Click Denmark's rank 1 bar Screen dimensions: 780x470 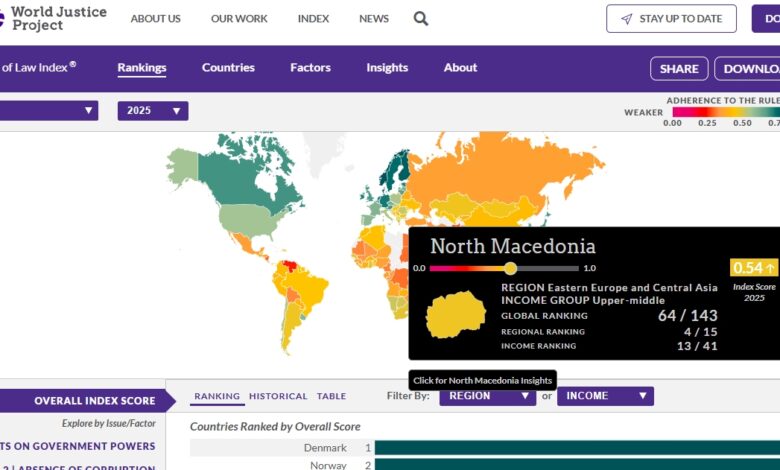(577, 447)
